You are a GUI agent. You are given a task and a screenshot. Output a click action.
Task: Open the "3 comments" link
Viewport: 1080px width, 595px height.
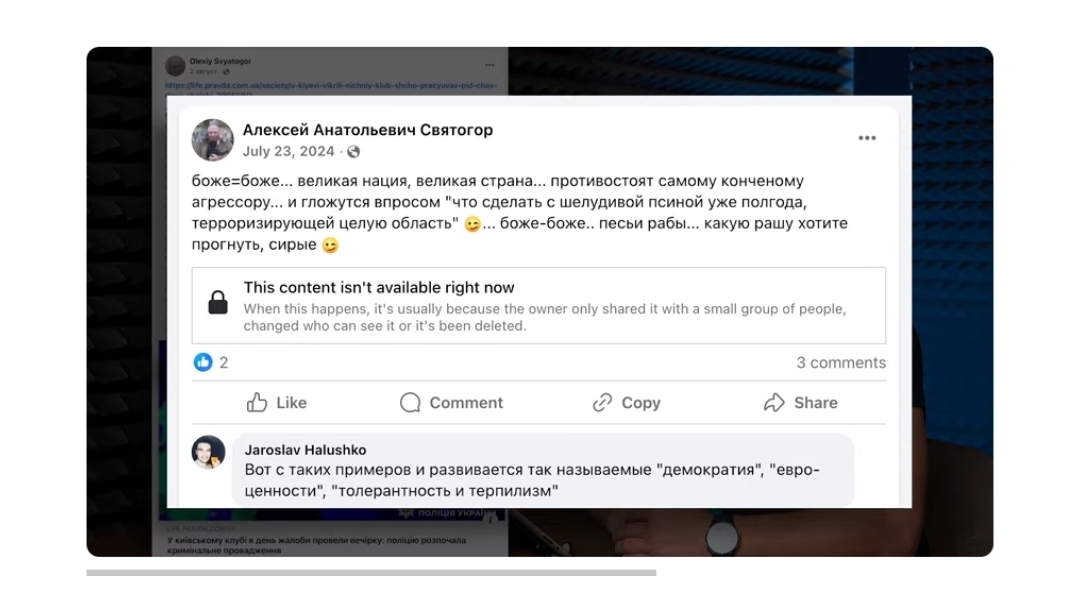[840, 362]
